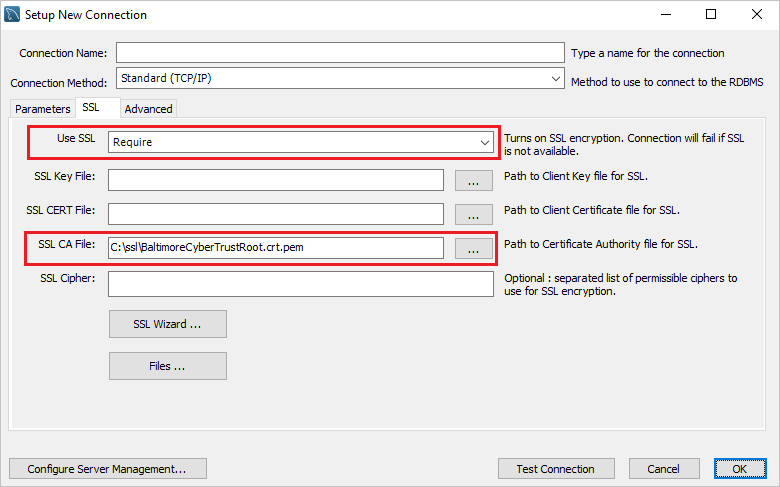Click 'Path to Client Certificate file for SSL.' text

591,210
